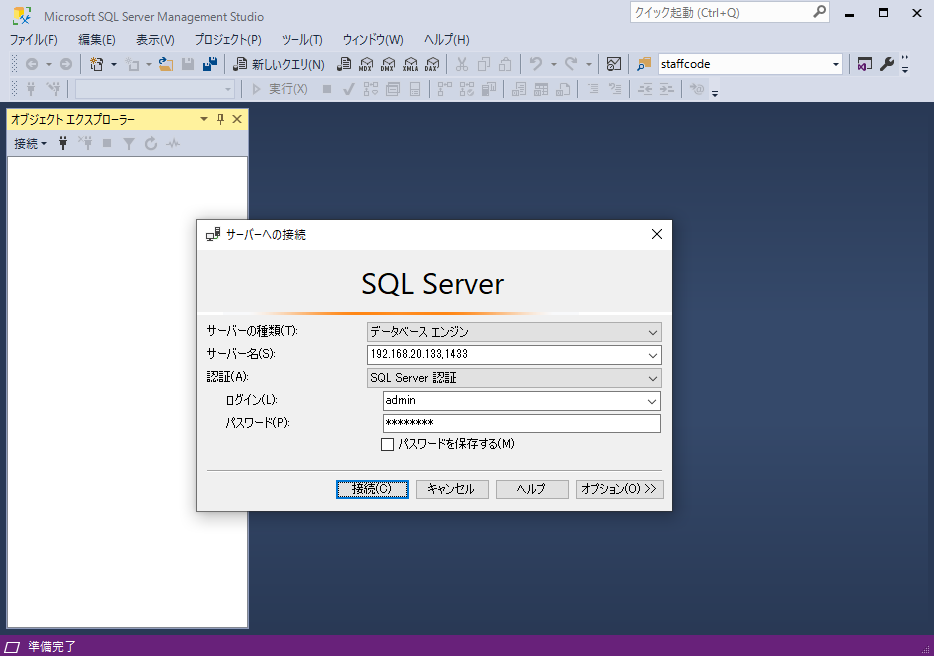
Task: Click the Execute (実行) toolbar button
Action: [x=280, y=89]
